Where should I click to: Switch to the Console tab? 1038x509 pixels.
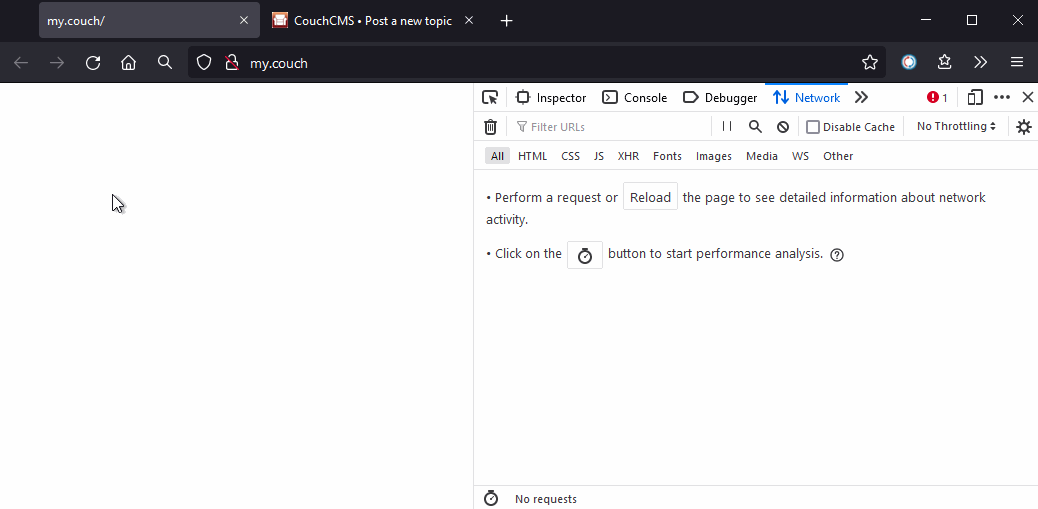click(x=634, y=98)
